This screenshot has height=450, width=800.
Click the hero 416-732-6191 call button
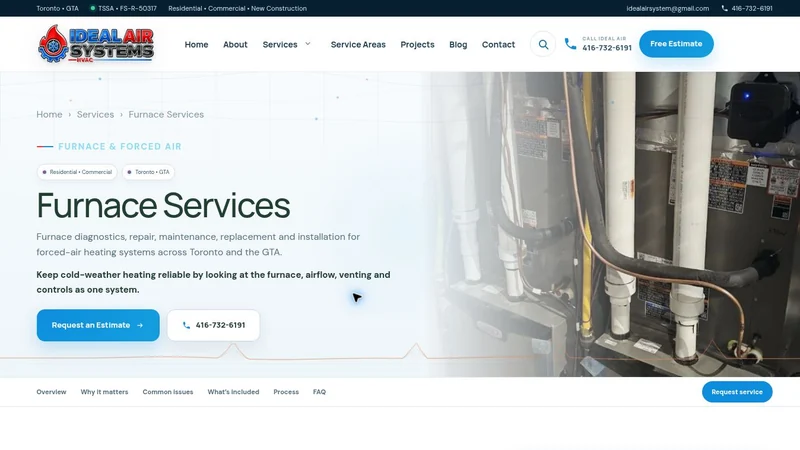click(x=213, y=325)
